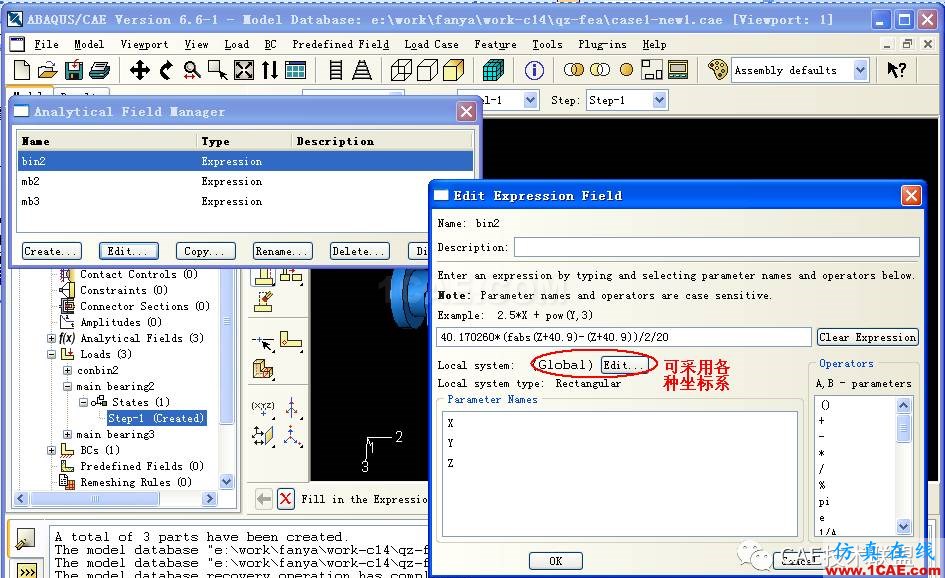Click the Create Datum Point tool
Screen dimensions: 945x578
coord(263,408)
